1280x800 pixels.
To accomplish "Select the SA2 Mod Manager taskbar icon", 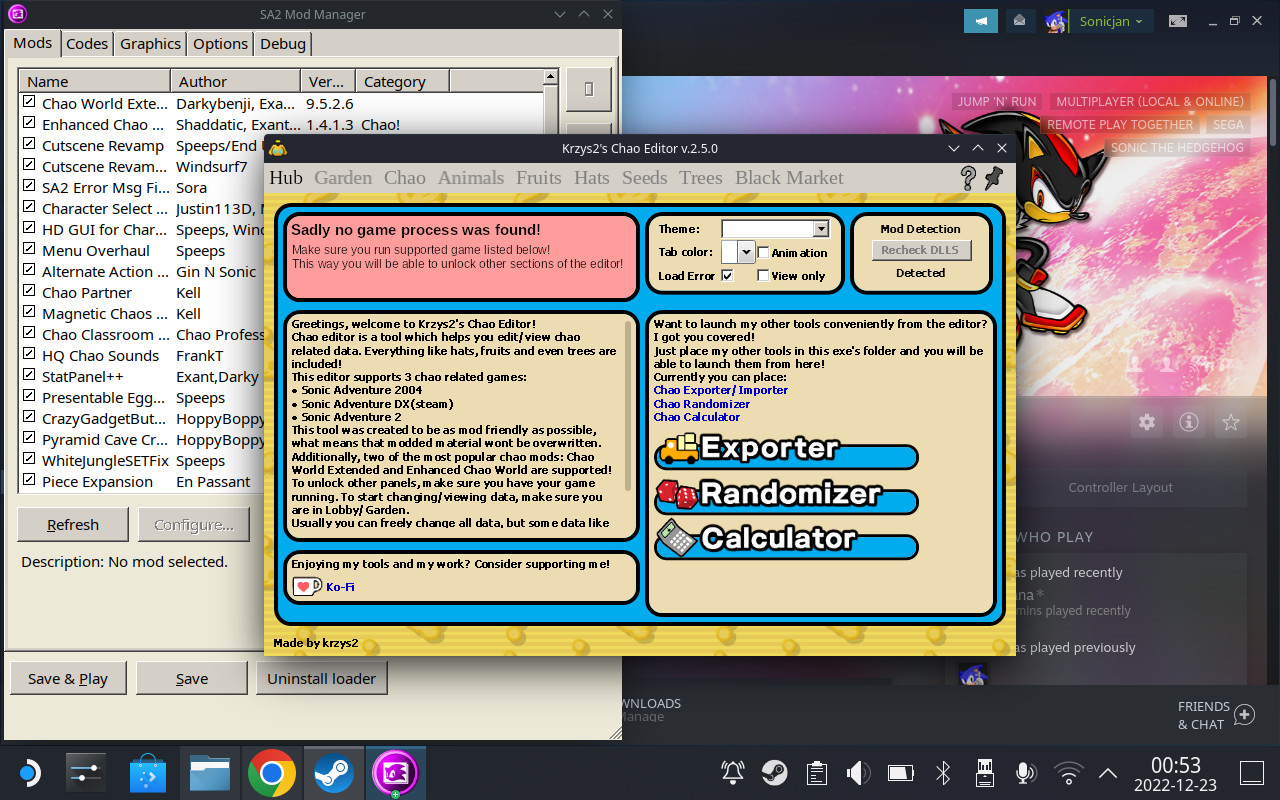I will (x=395, y=772).
